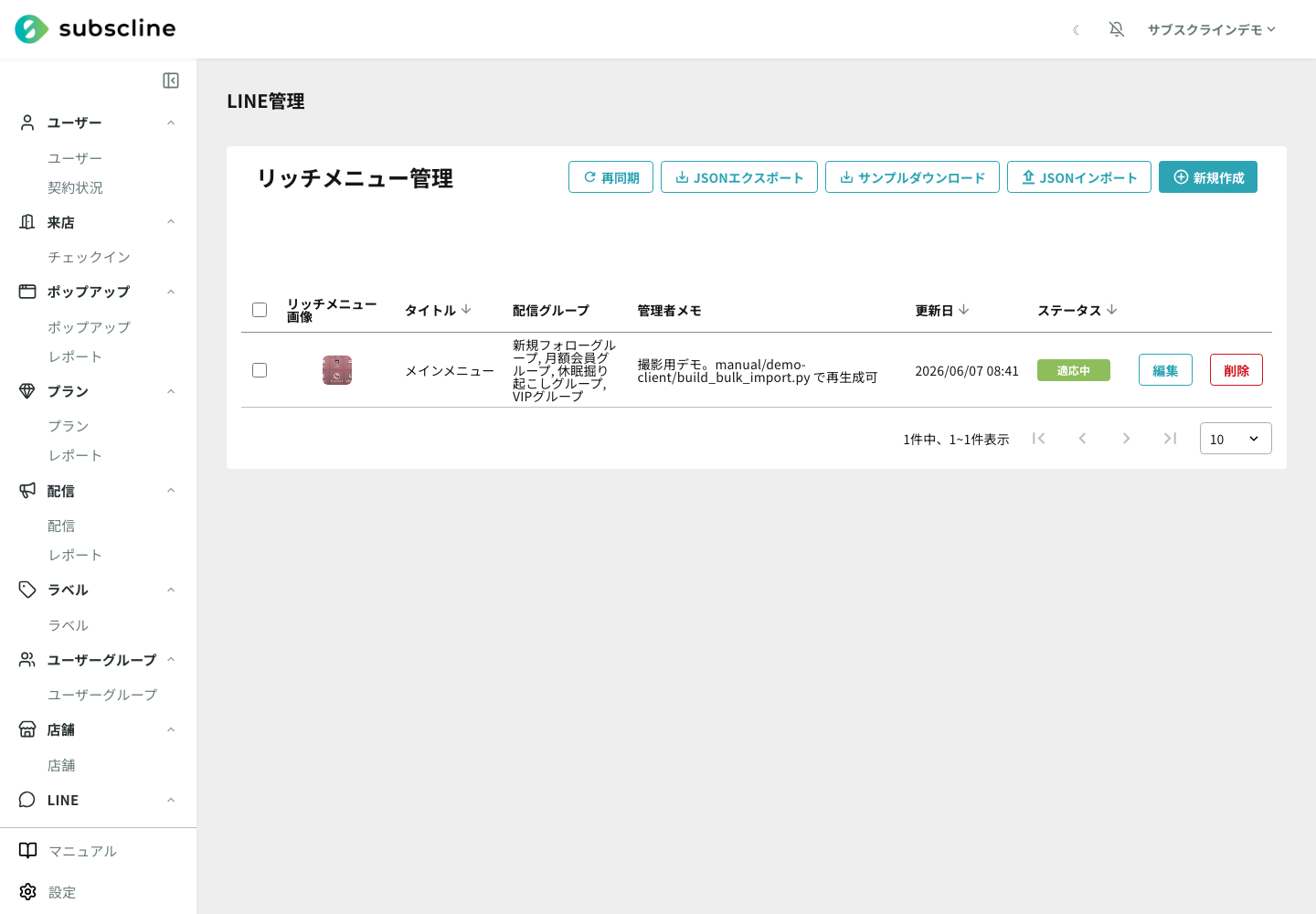Image resolution: width=1316 pixels, height=914 pixels.
Task: Click the 店舗 store icon
Action: 27,729
